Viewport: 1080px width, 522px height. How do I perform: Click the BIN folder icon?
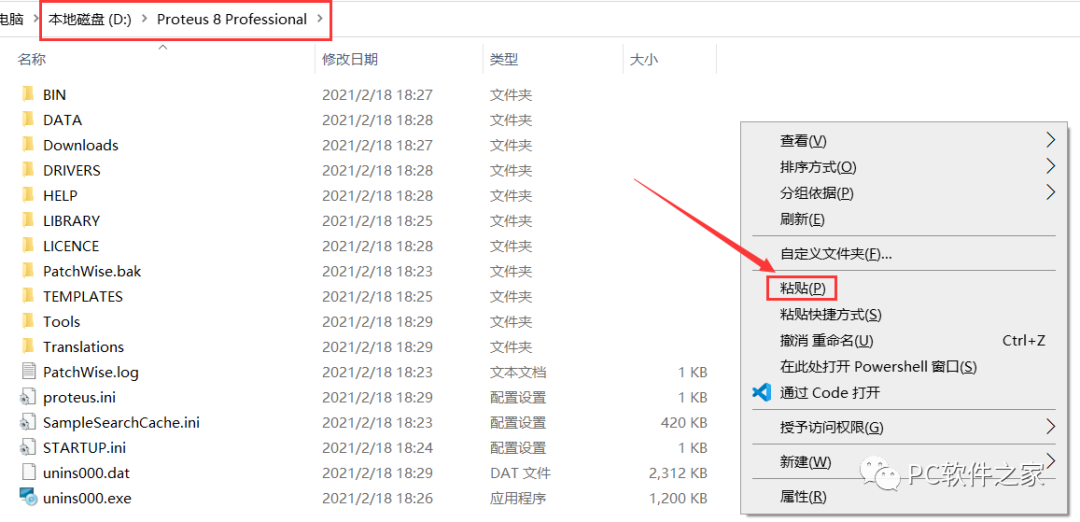point(28,94)
